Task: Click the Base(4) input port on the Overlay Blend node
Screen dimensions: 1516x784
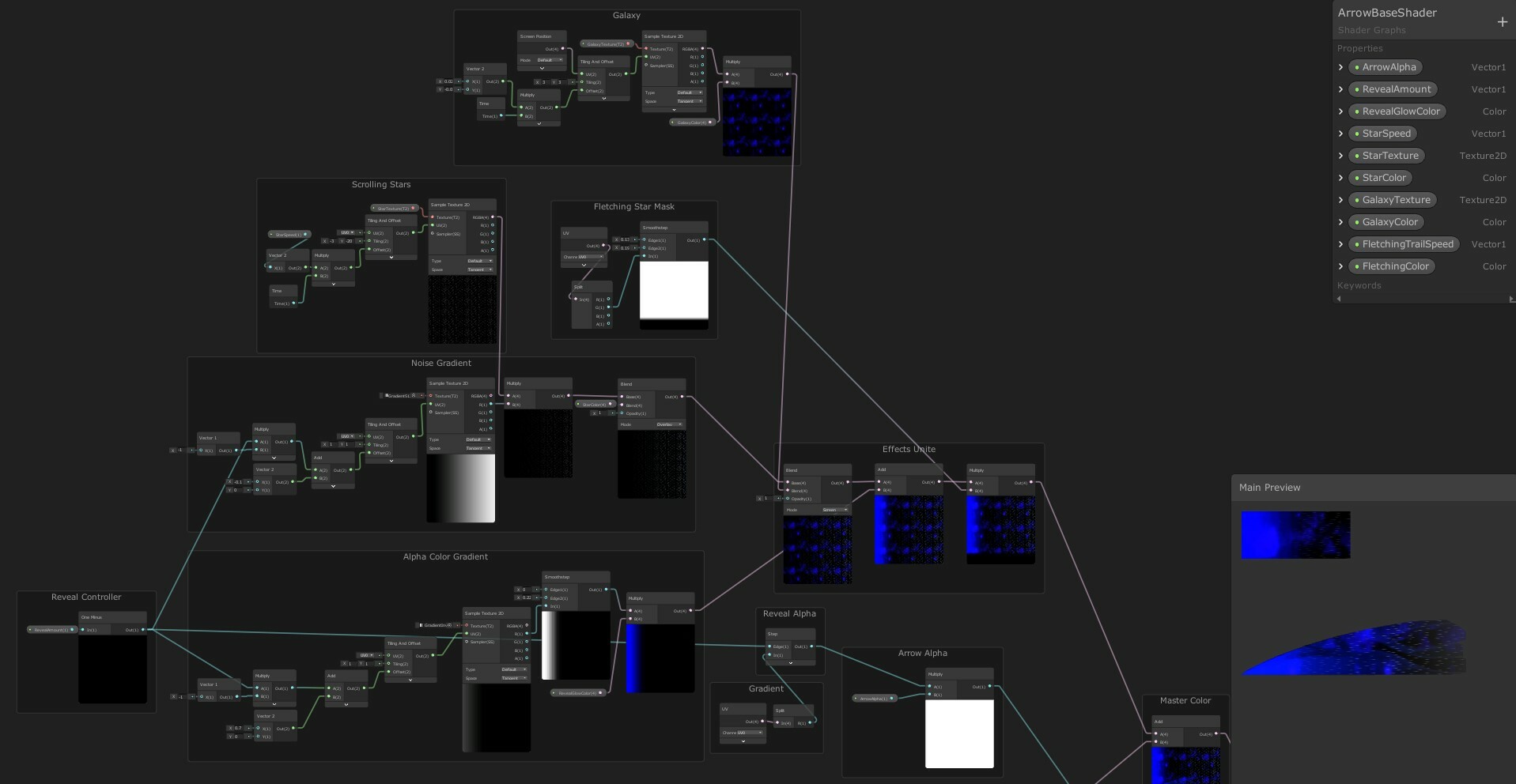Action: point(622,397)
